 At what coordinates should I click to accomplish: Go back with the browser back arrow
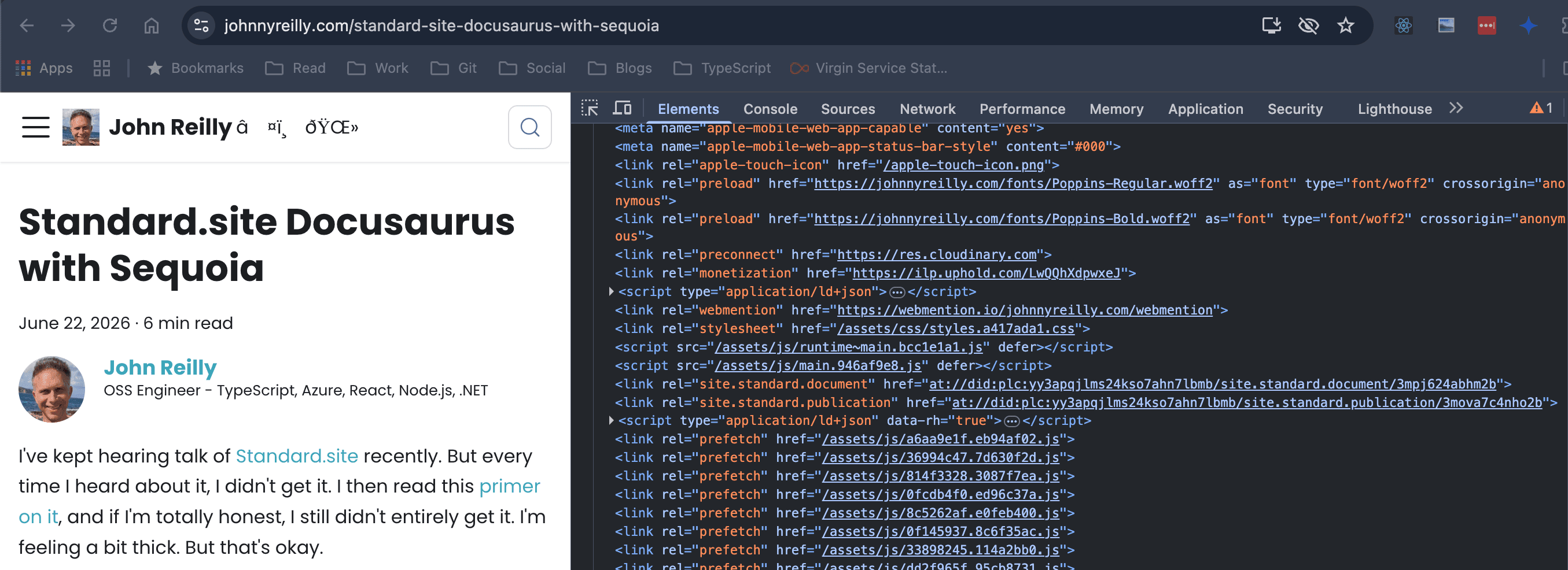click(27, 25)
